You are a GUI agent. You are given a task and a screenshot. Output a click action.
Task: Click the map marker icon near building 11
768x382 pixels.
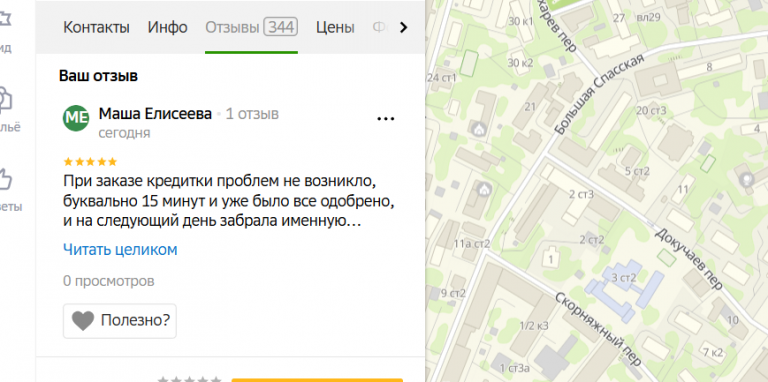(x=747, y=179)
